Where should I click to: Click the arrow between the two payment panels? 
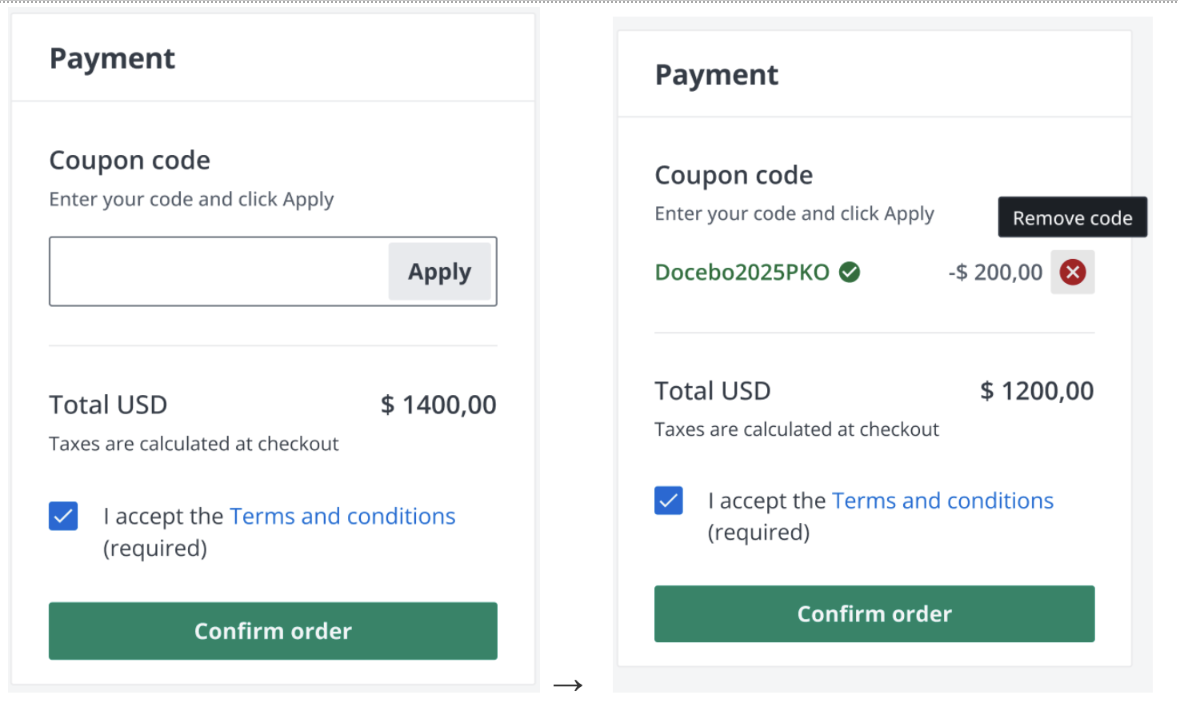click(x=567, y=685)
